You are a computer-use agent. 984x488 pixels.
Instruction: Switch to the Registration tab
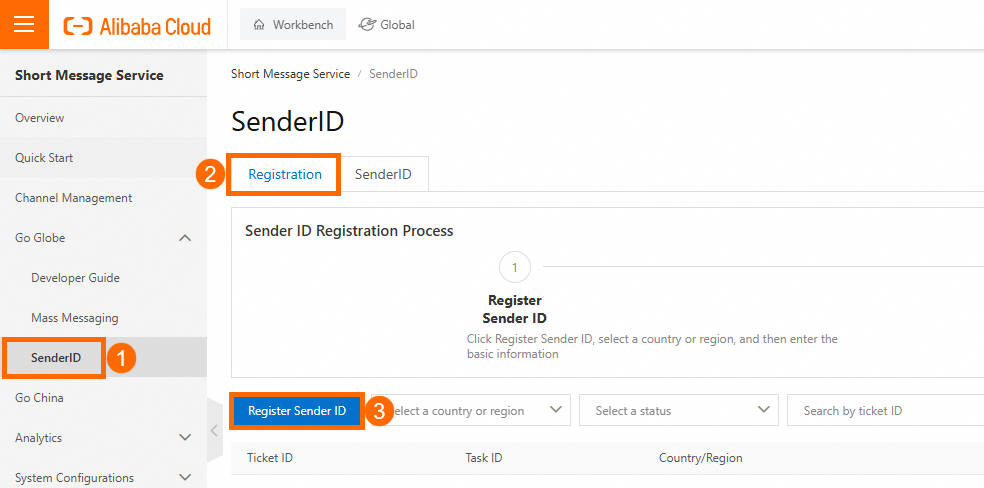[285, 174]
